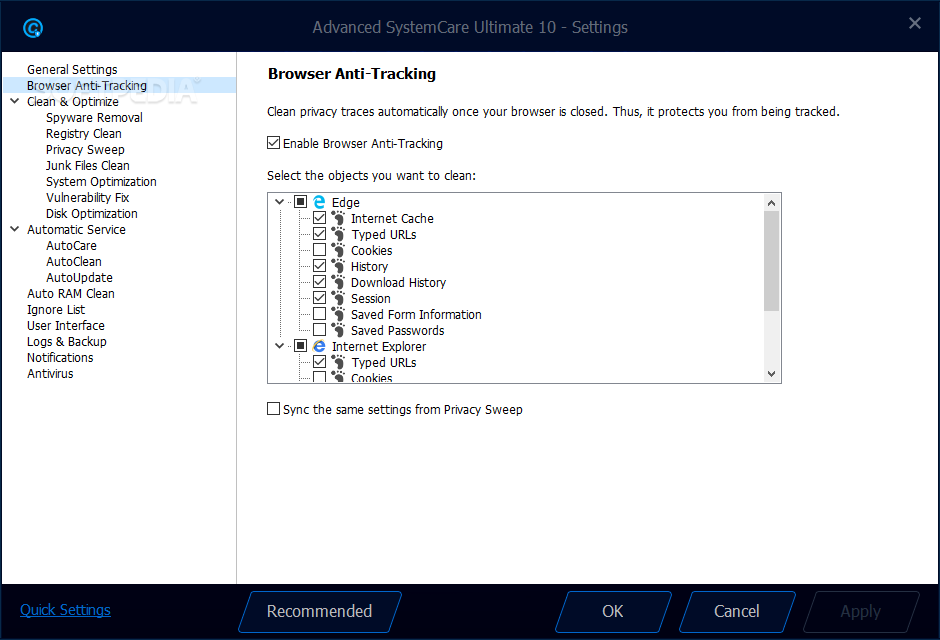Viewport: 940px width, 640px height.
Task: Select AutoCare in sidebar
Action: coord(71,245)
